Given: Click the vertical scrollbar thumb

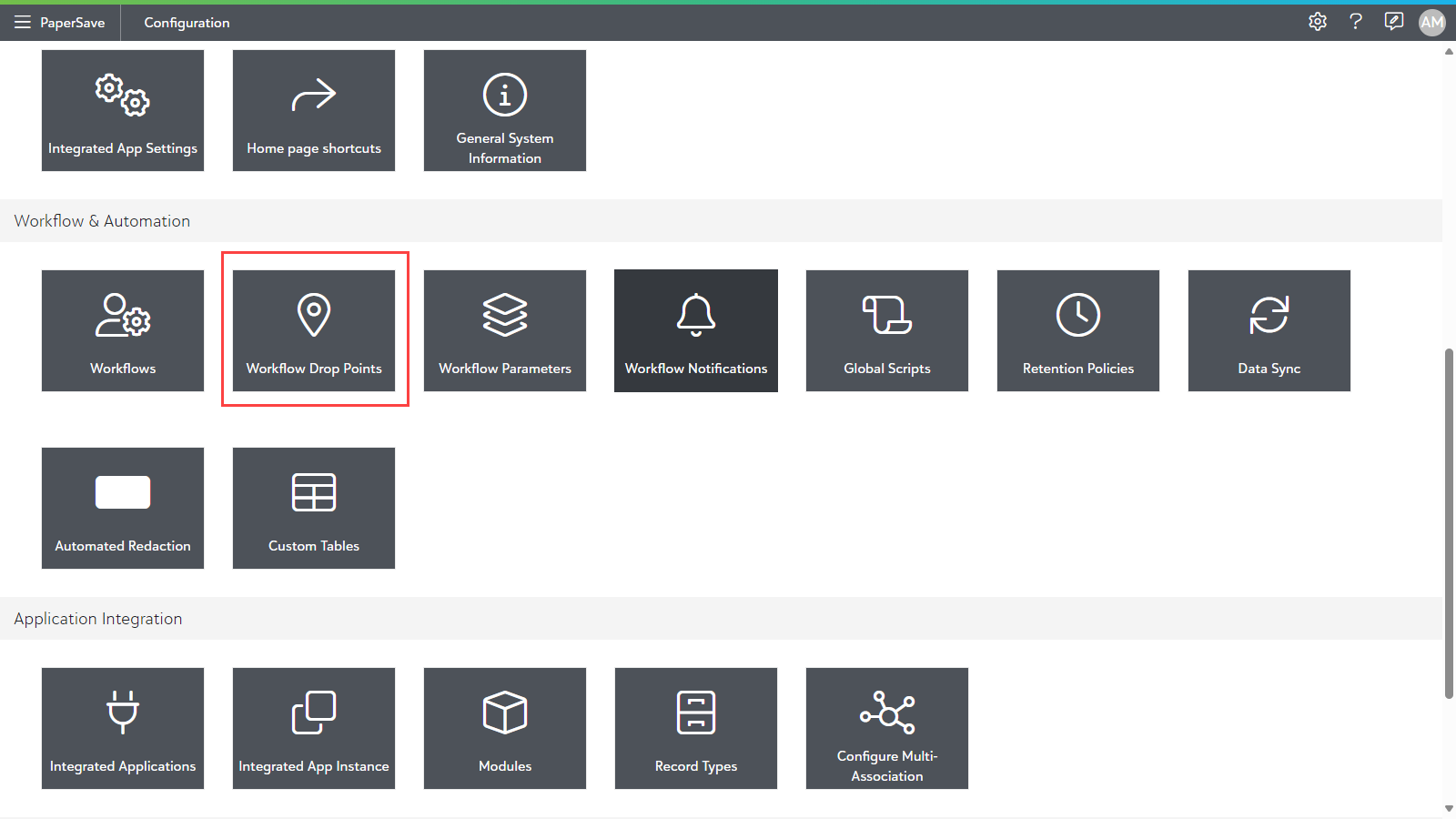Looking at the screenshot, I should (x=1449, y=523).
